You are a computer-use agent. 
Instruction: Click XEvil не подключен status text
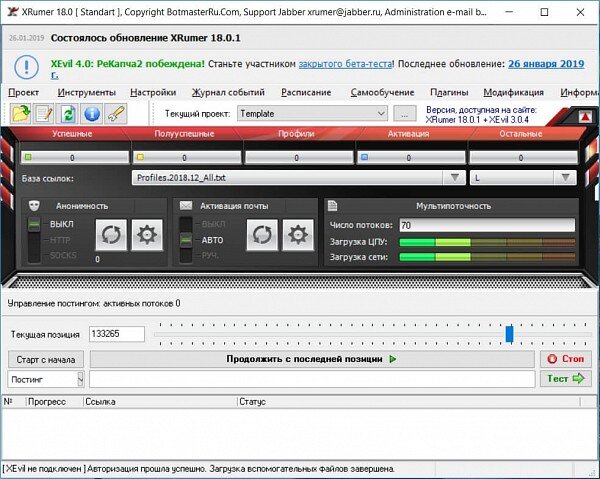[44, 469]
